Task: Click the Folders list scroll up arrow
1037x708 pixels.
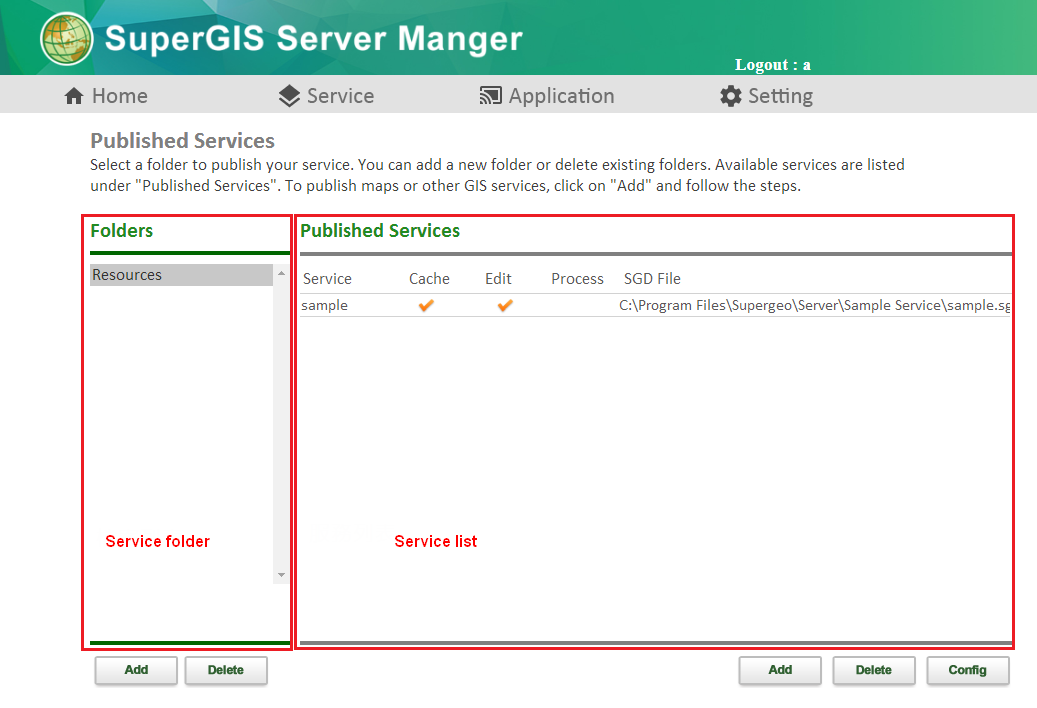Action: pyautogui.click(x=281, y=273)
